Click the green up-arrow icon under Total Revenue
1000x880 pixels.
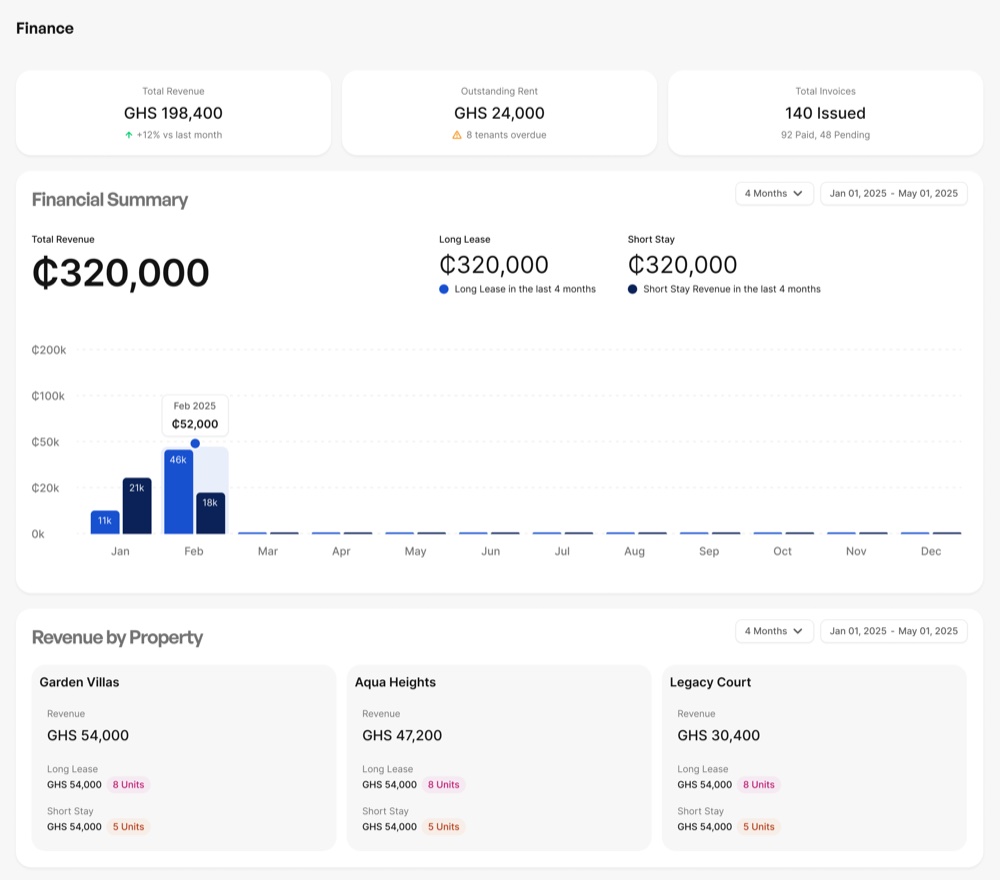pyautogui.click(x=129, y=135)
